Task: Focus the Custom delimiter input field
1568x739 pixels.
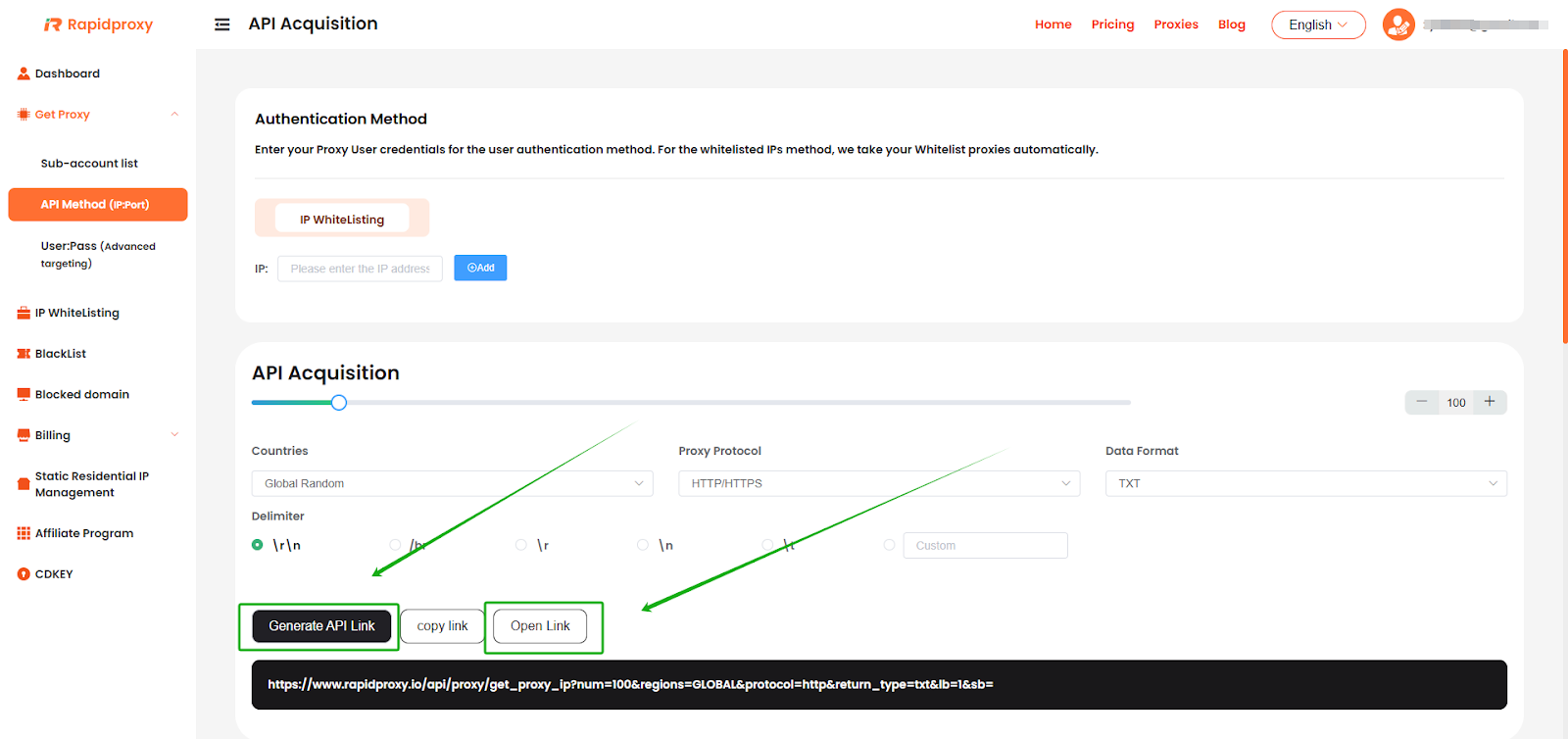Action: click(985, 545)
